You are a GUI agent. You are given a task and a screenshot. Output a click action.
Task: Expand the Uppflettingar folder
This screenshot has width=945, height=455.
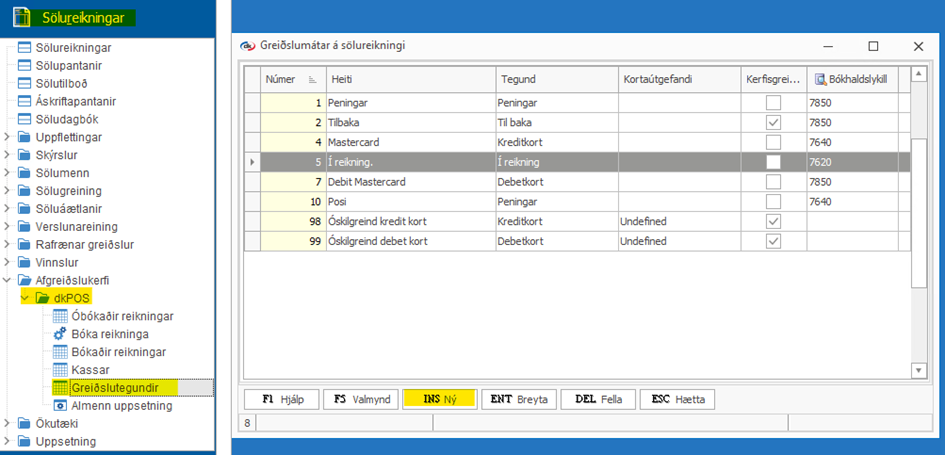click(x=8, y=136)
